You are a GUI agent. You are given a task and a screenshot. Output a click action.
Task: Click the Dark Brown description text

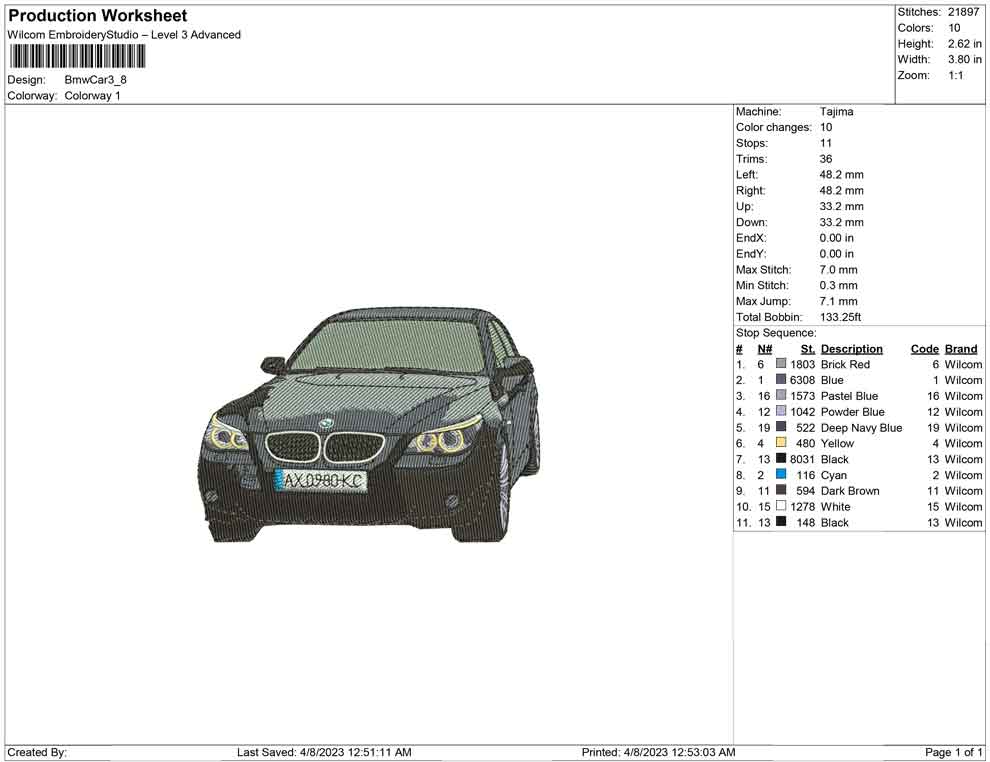point(850,491)
